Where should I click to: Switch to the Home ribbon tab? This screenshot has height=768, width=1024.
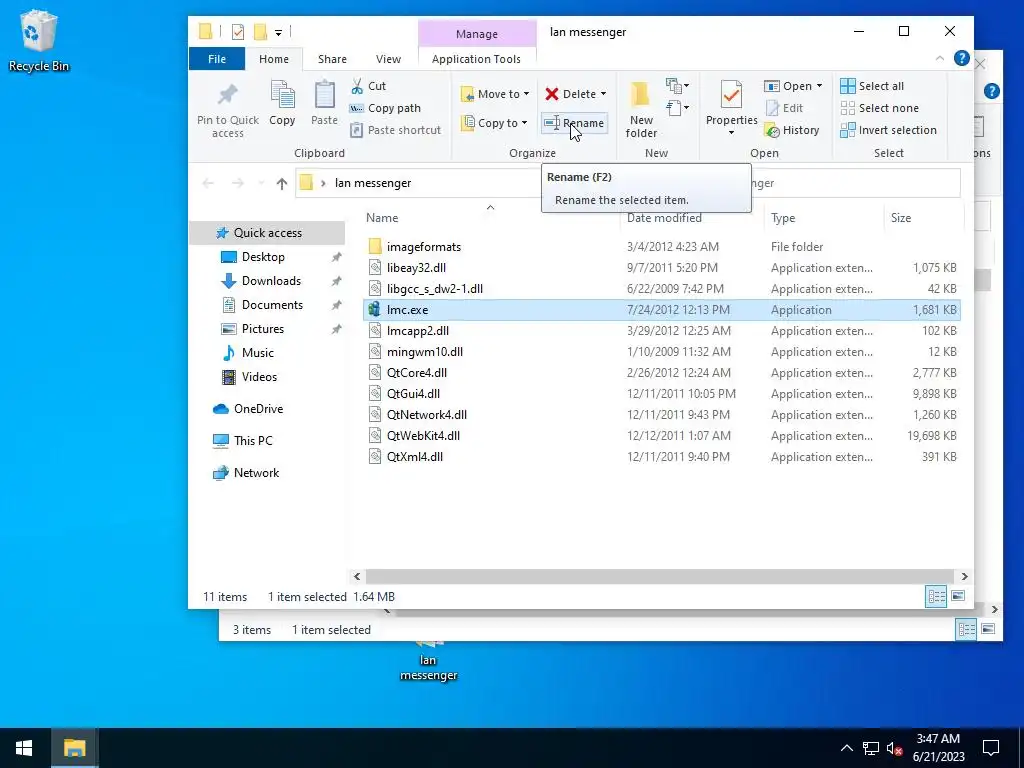point(274,59)
